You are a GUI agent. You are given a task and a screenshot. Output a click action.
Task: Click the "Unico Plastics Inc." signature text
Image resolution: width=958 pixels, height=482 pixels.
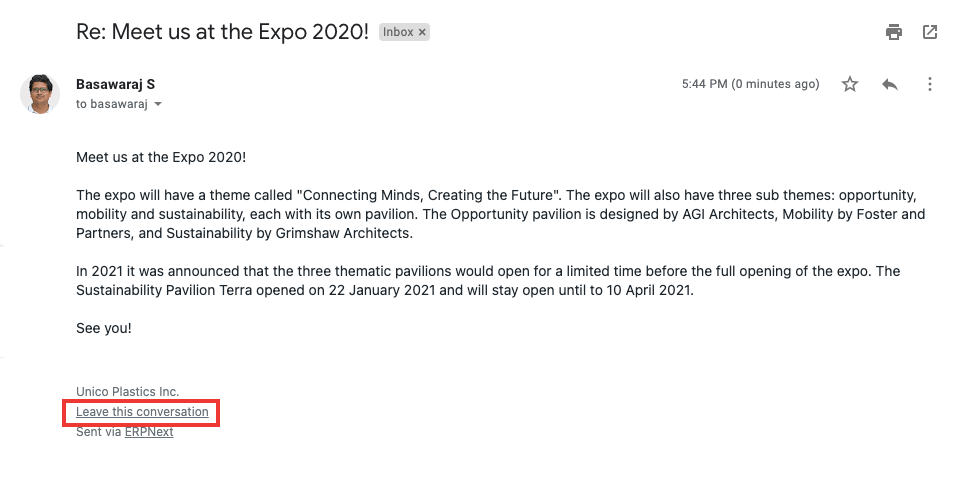127,392
